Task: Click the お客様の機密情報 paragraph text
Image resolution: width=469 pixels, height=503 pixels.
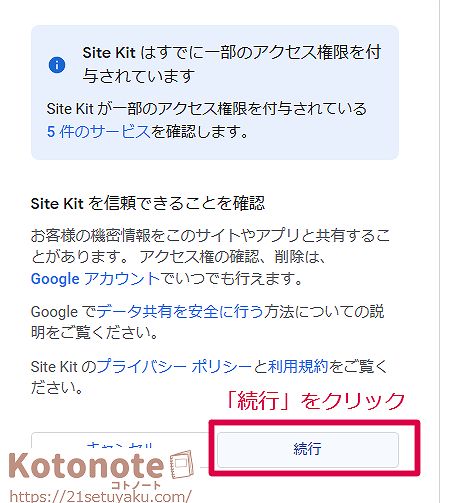Action: click(210, 246)
